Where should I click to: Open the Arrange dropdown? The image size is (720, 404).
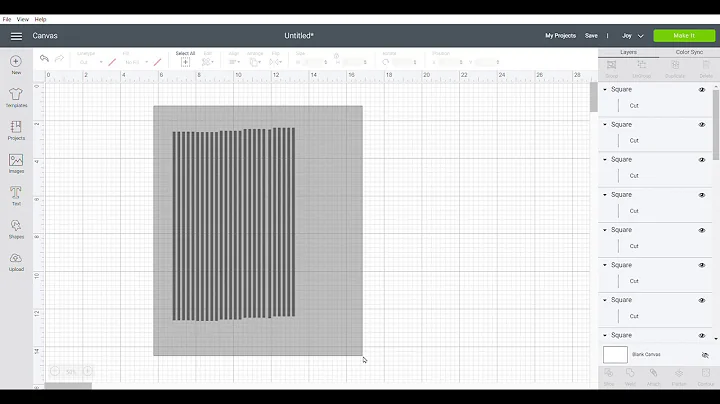point(255,62)
